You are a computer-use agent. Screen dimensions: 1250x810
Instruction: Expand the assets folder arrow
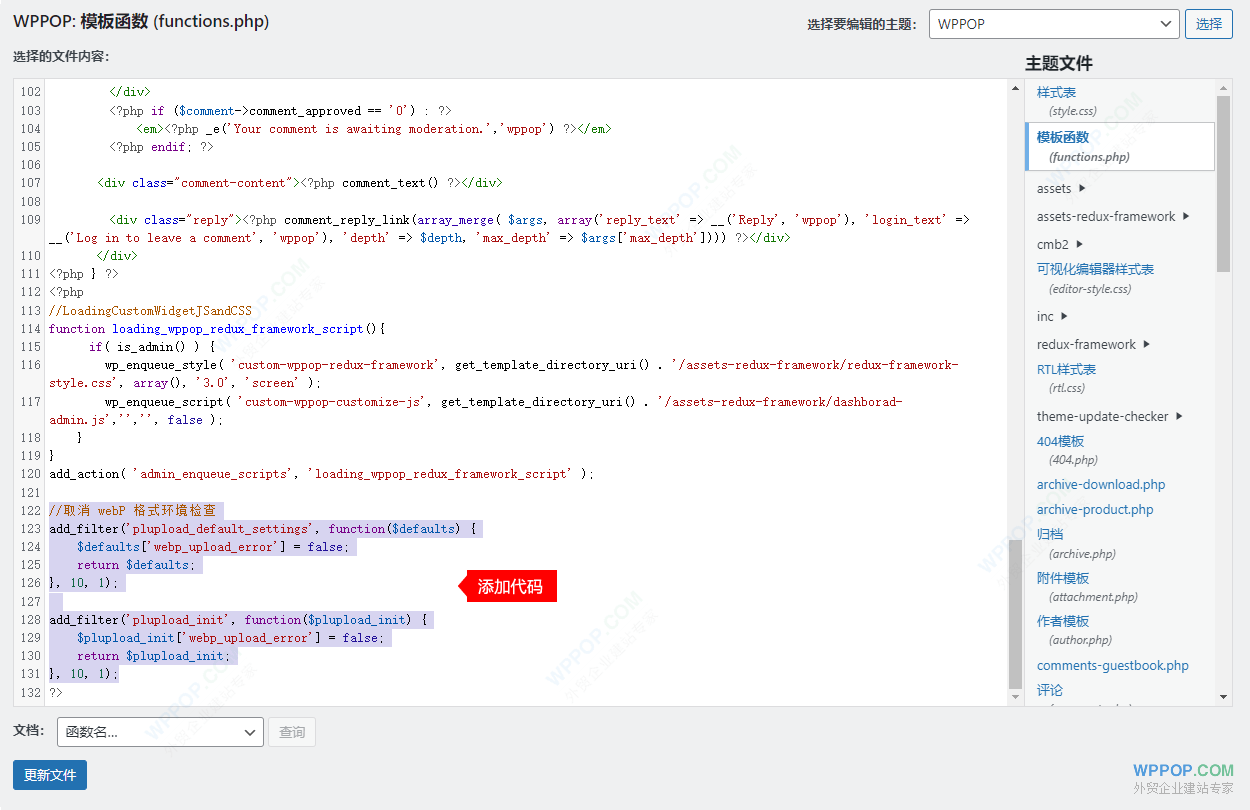(x=1082, y=188)
